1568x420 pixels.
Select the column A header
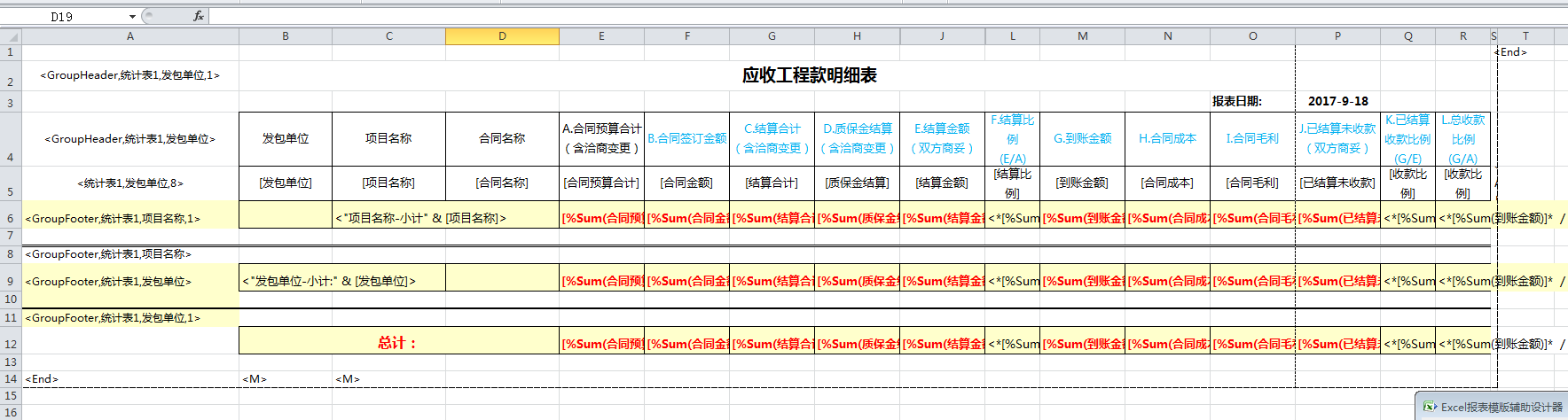(x=130, y=36)
